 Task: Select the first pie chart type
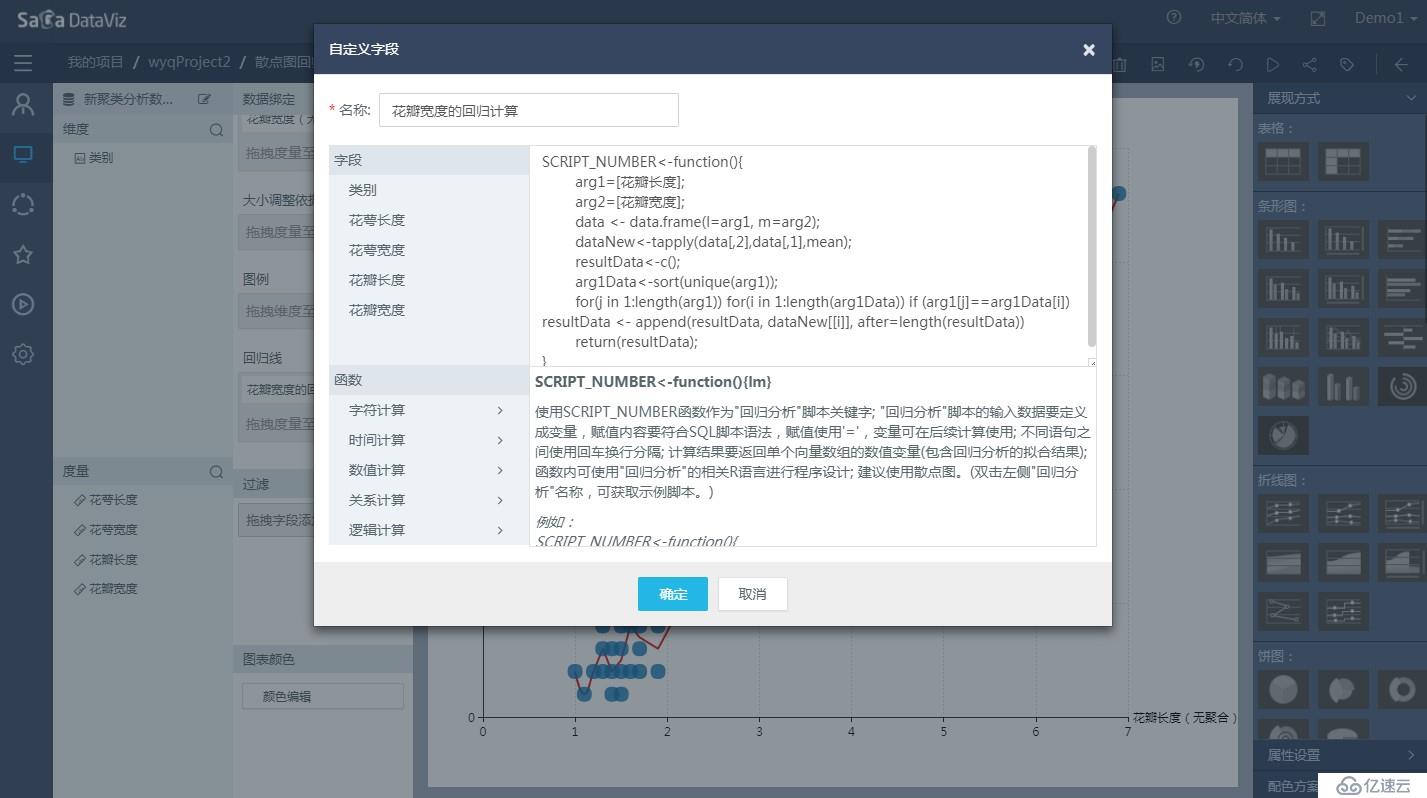click(x=1283, y=689)
